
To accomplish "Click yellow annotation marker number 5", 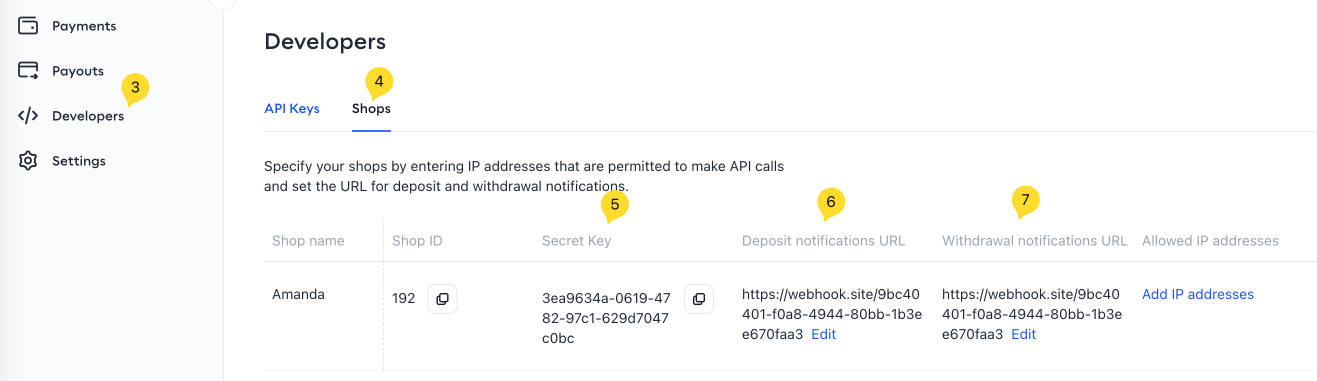I will coord(614,205).
